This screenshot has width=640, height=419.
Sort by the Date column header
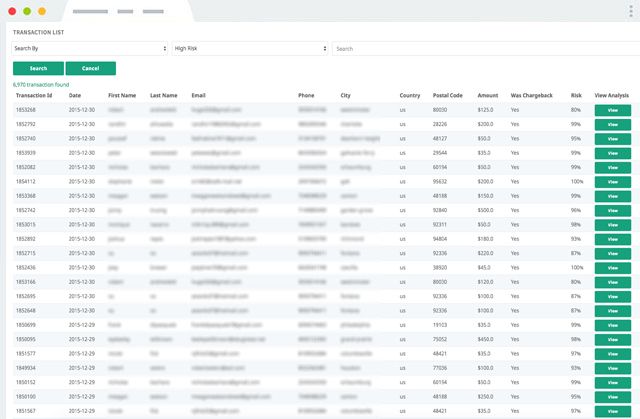[75, 95]
